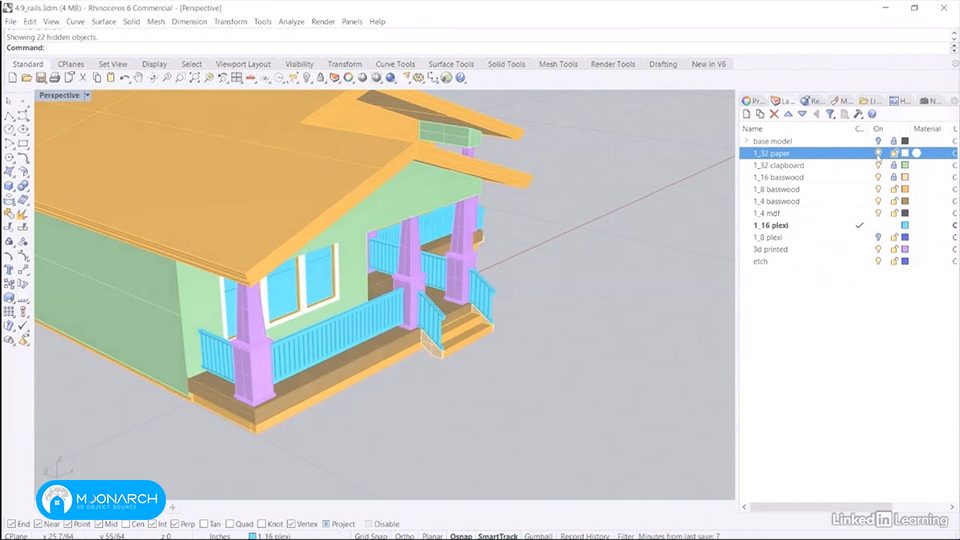This screenshot has width=960, height=540.
Task: Open the Analyze menu
Action: tap(291, 21)
